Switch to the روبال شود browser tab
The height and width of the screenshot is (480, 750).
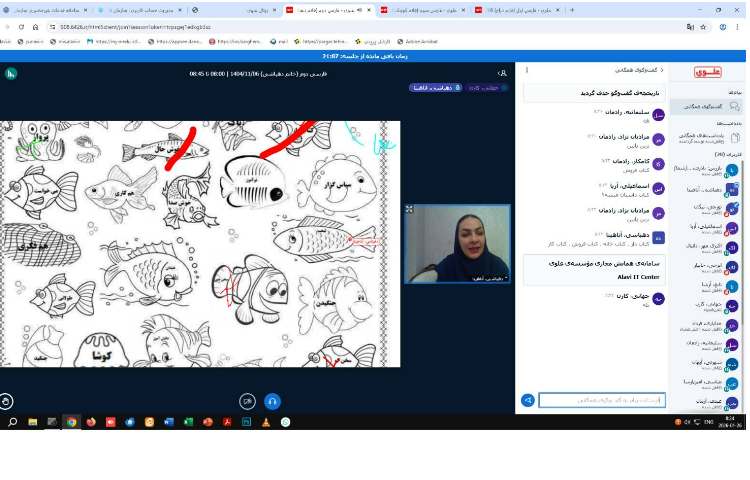(233, 10)
